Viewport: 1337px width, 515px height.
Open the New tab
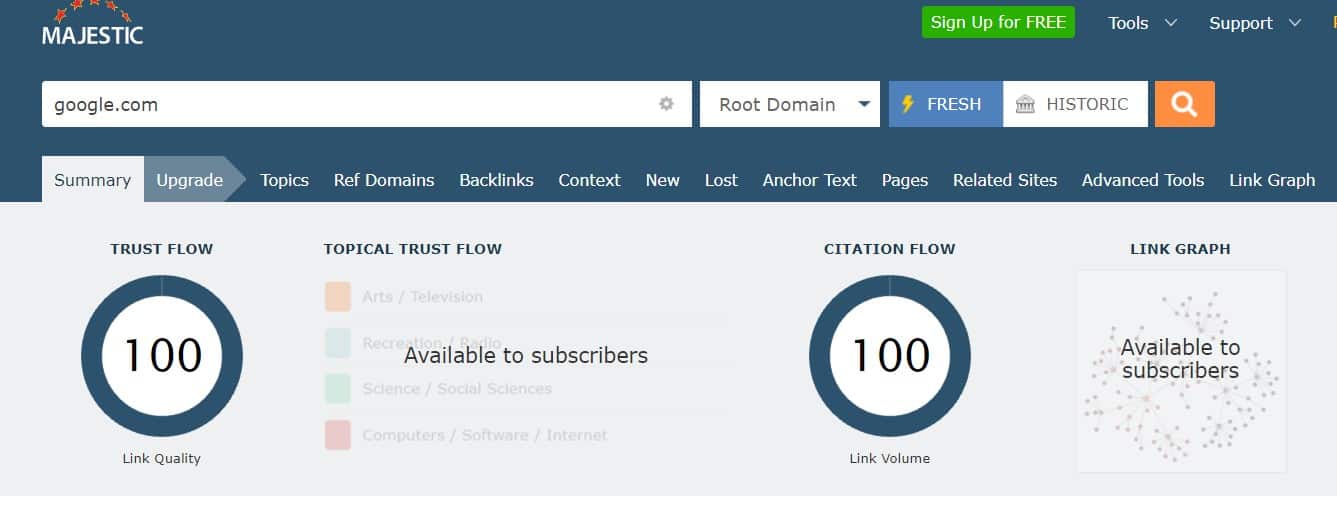coord(662,180)
